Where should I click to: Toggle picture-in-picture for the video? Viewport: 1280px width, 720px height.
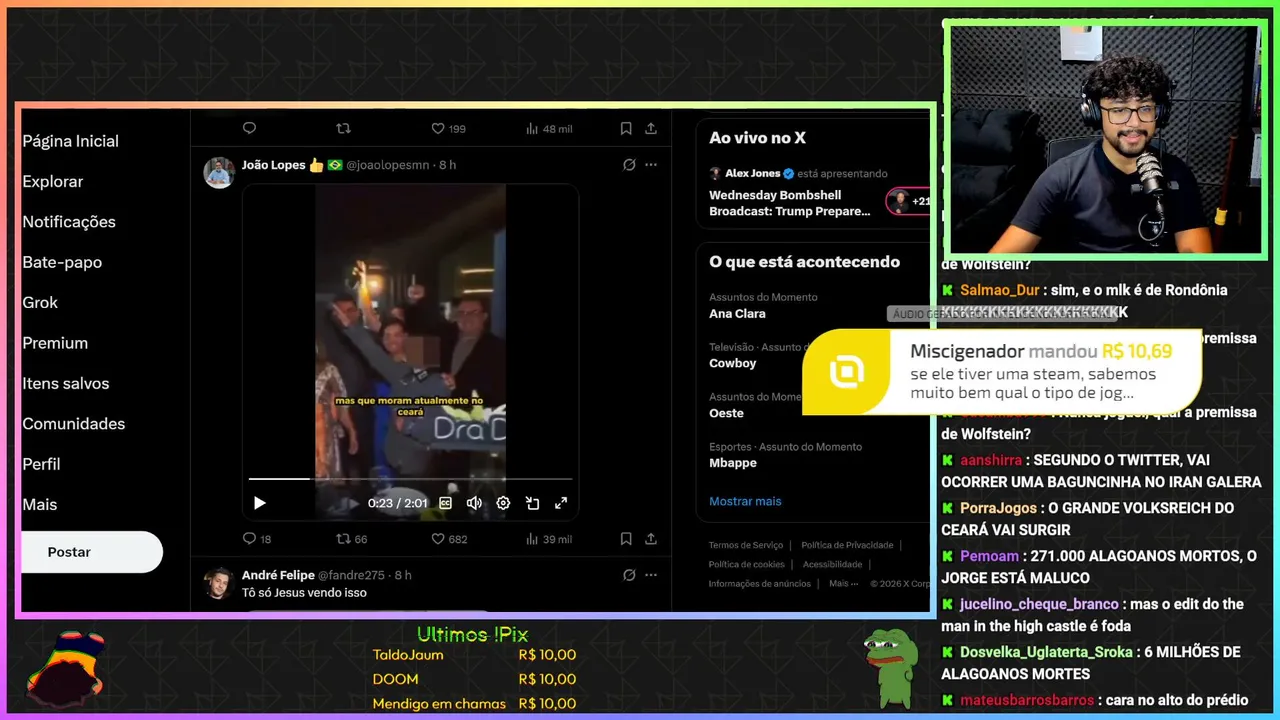[532, 503]
